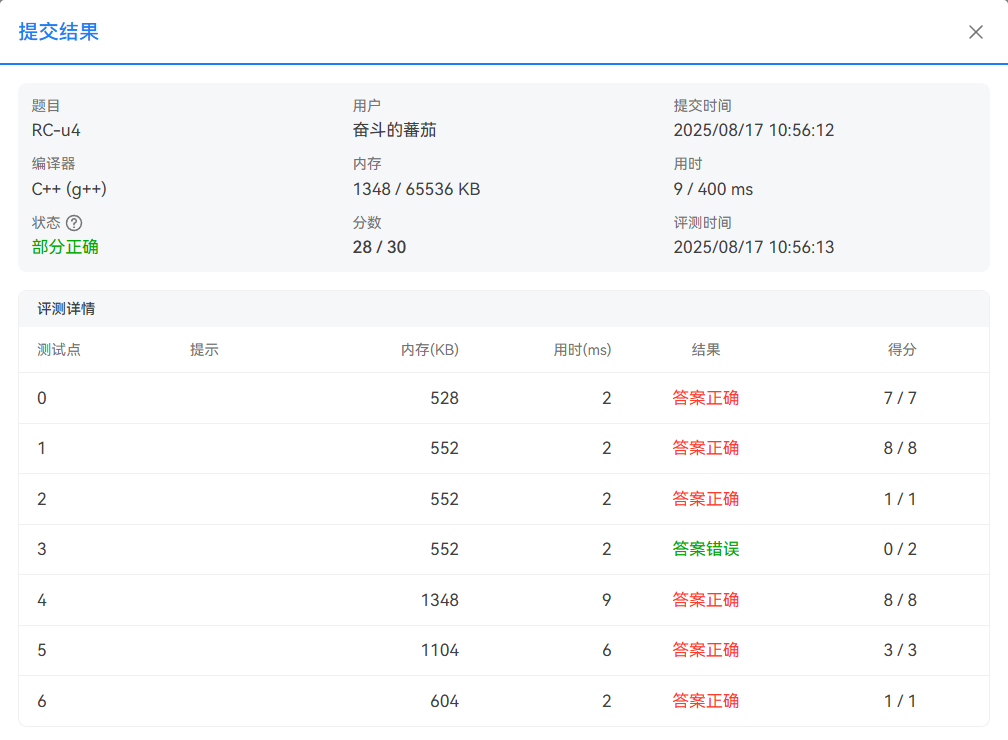Click test point 2 number
The height and width of the screenshot is (740, 1008).
[42, 499]
